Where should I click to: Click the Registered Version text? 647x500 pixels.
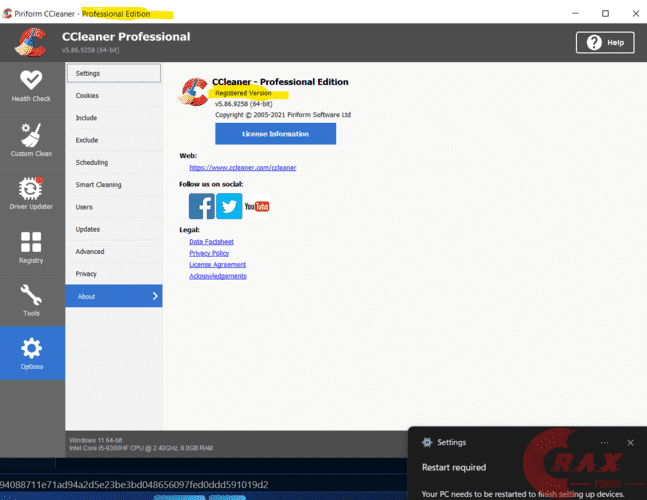click(x=243, y=93)
